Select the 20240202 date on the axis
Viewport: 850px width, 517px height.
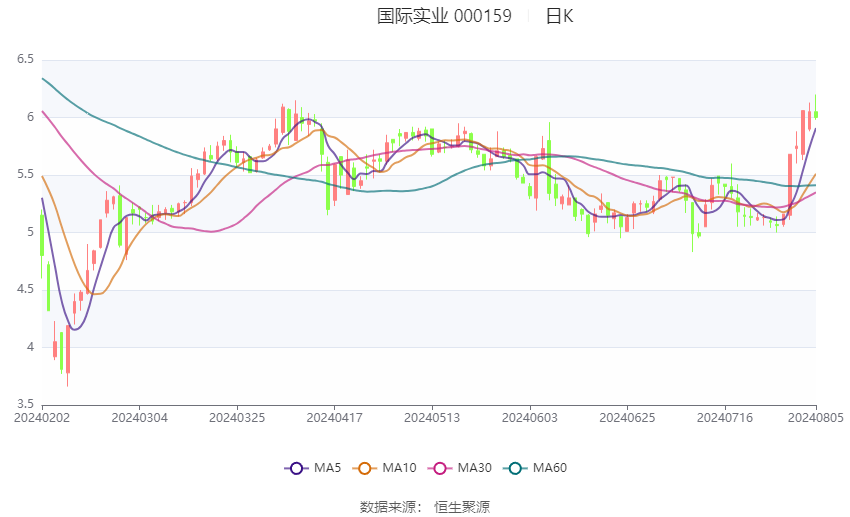point(41,416)
